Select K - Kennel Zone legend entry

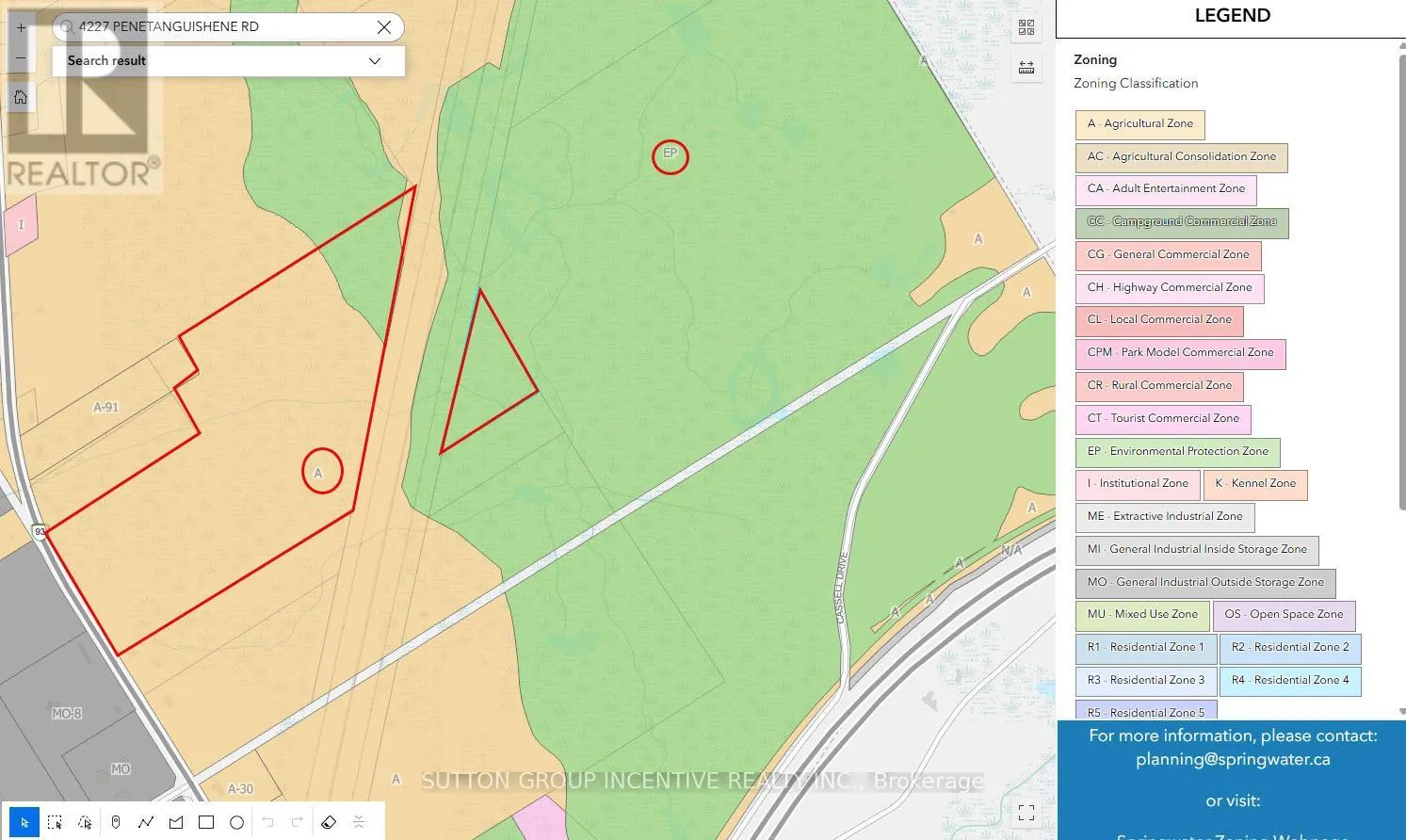[1255, 484]
